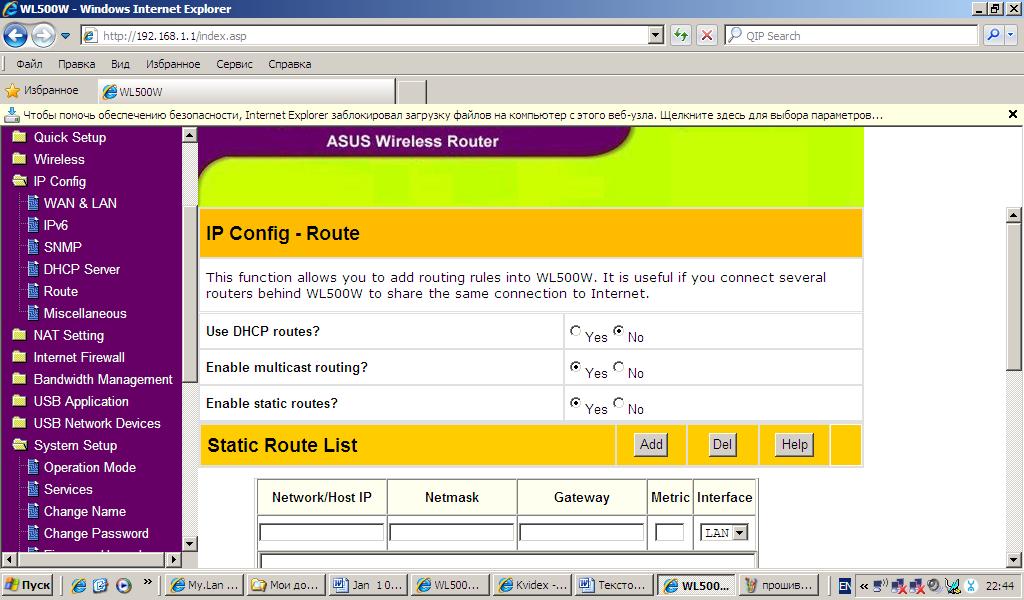Screen dimensions: 1024x600
Task: Select Yes for Use DHCP routes
Action: click(575, 331)
